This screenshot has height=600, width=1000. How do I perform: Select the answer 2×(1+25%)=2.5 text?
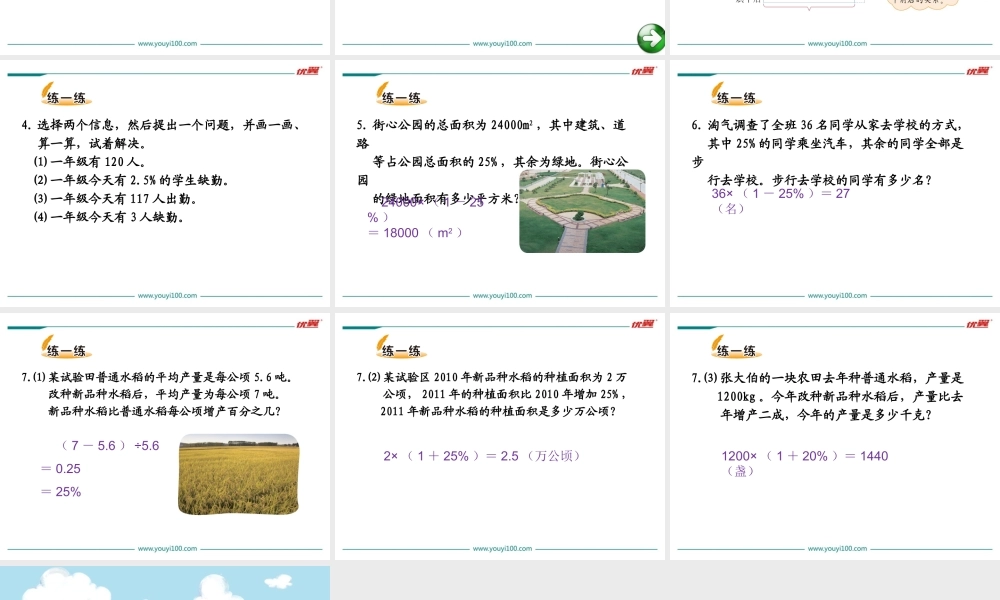(481, 456)
